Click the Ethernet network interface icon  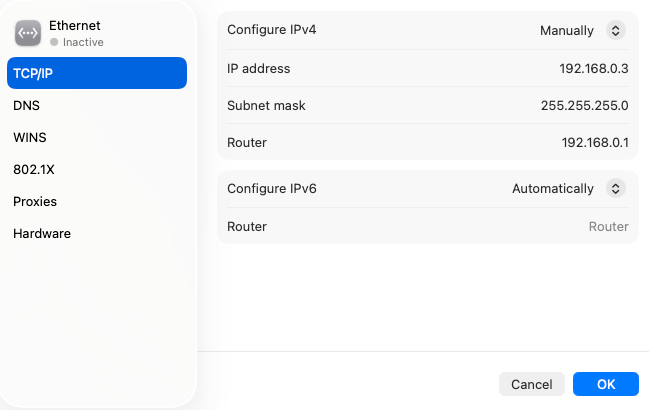27,33
